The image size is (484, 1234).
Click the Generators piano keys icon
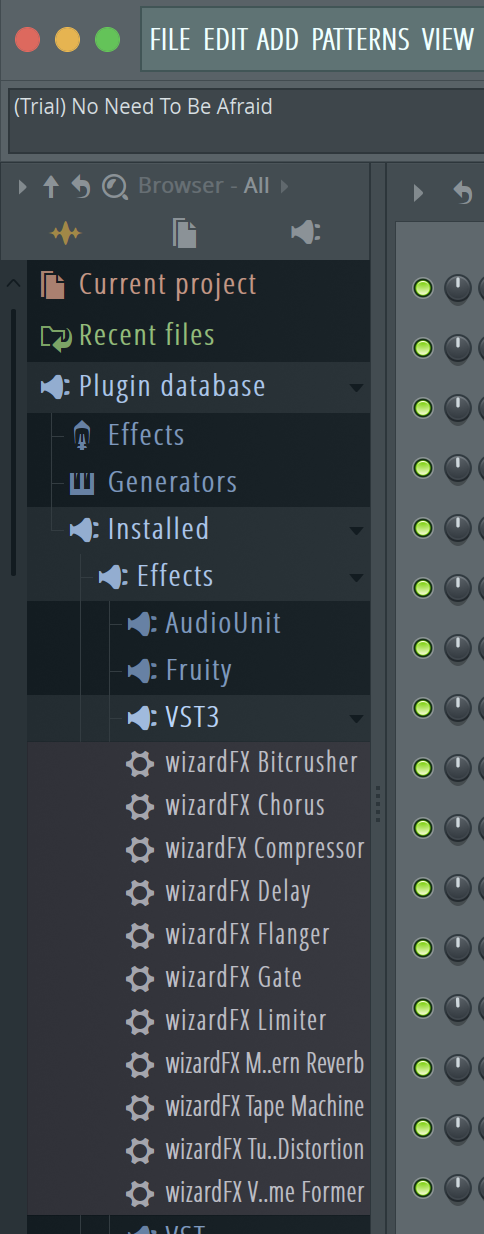click(82, 483)
